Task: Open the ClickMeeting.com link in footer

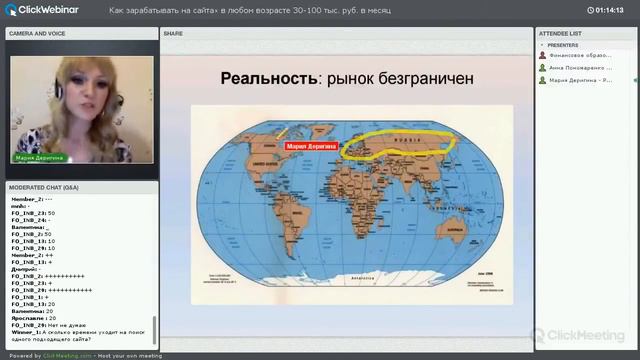Action: point(67,356)
